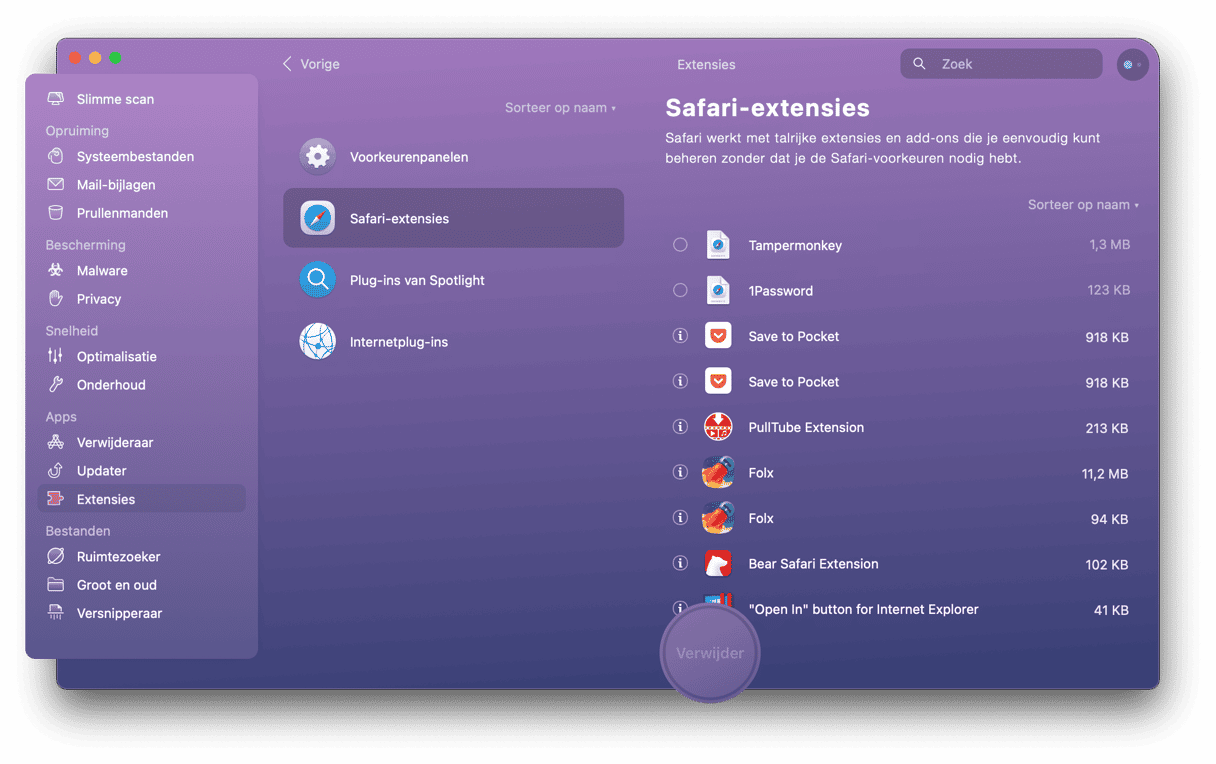Open the Privacy hand icon
The width and height of the screenshot is (1216, 764).
(x=56, y=299)
